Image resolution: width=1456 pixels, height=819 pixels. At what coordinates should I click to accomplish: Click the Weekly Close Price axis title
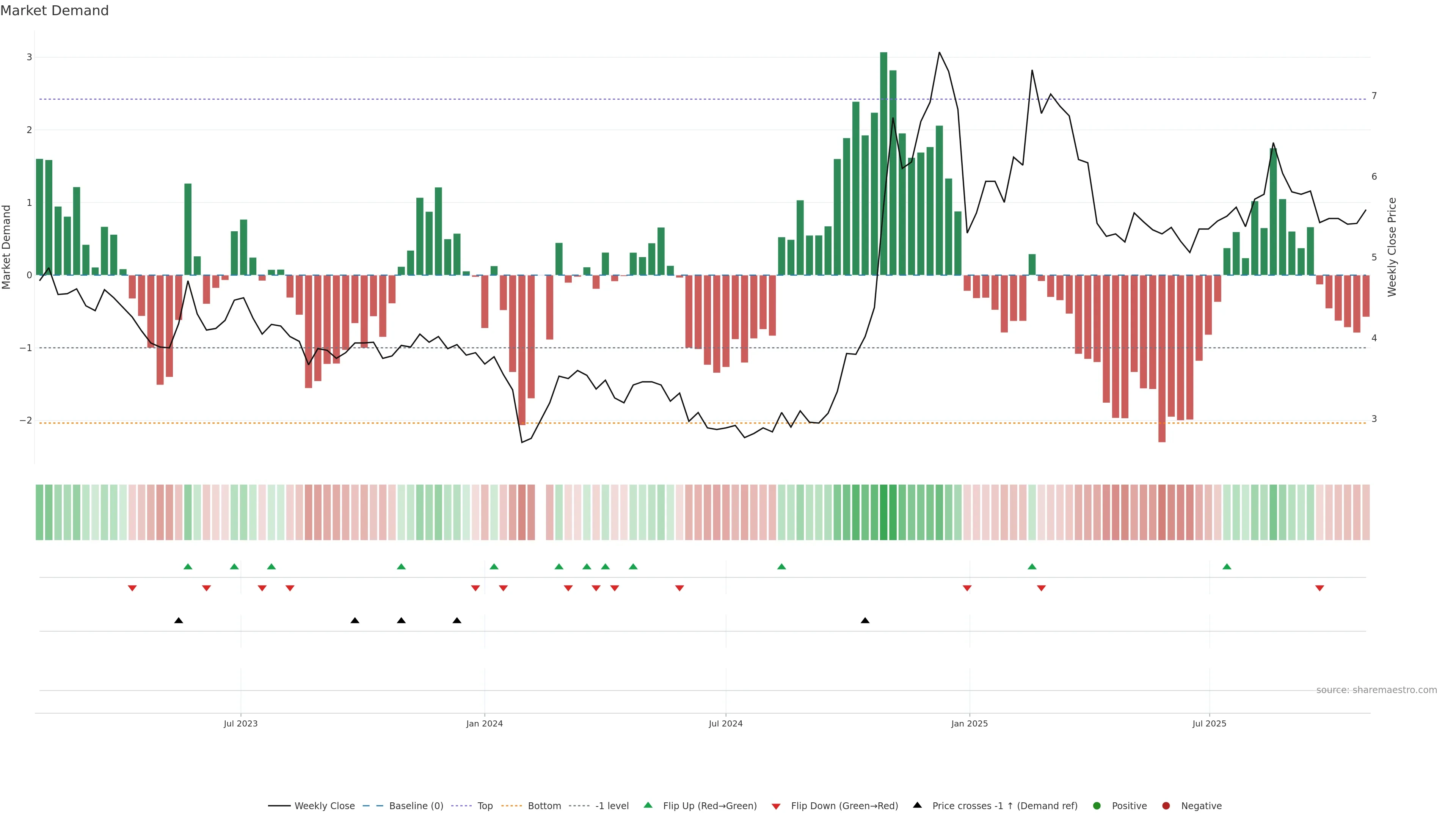click(x=1392, y=247)
